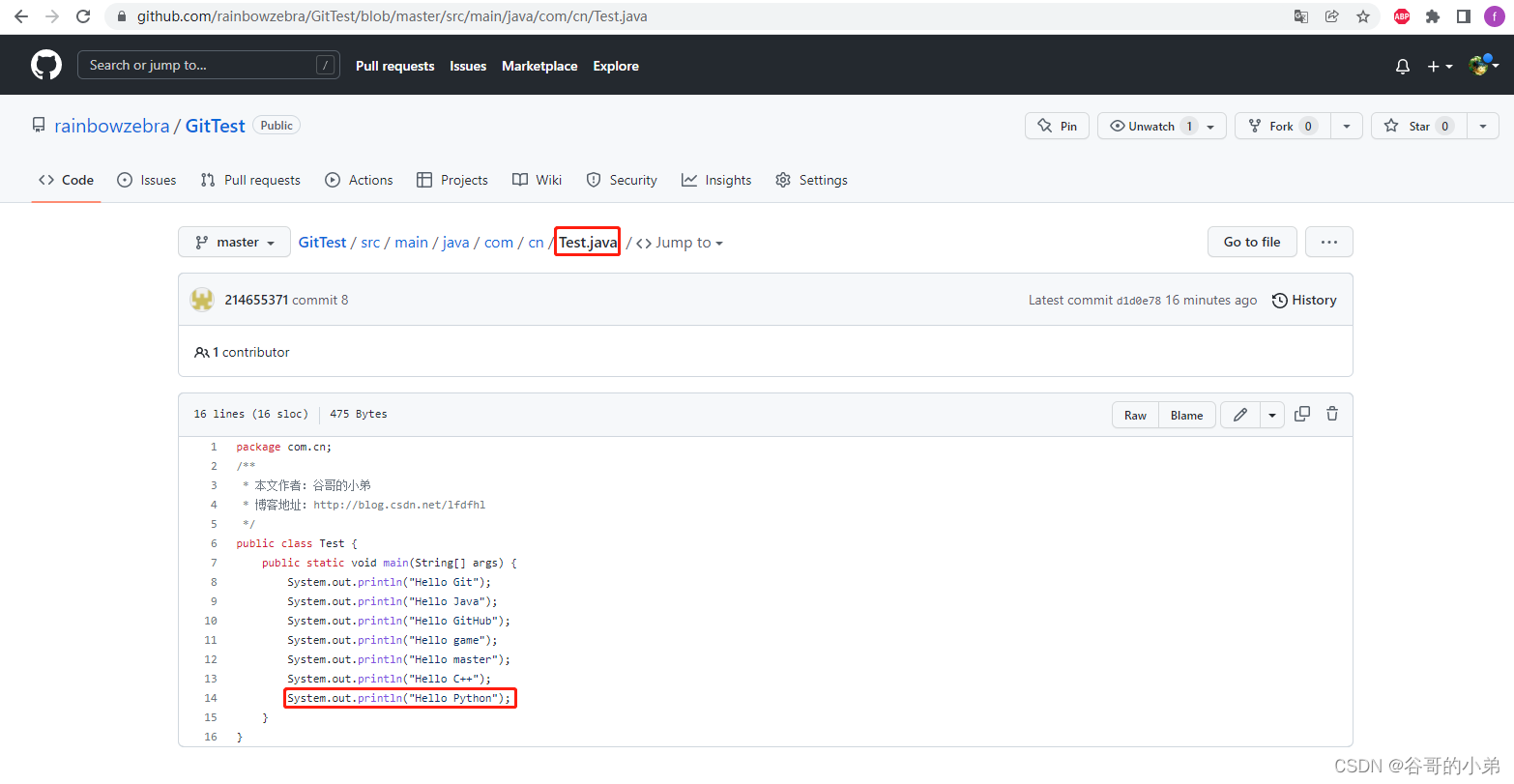Open the plus create-new menu

point(1440,66)
